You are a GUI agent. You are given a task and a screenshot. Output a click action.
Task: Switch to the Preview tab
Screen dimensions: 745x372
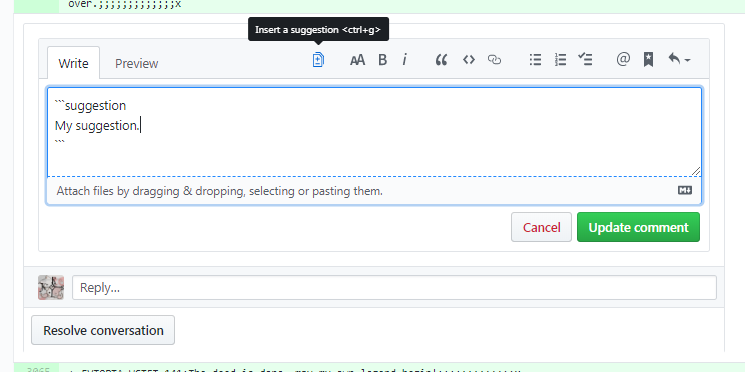136,63
